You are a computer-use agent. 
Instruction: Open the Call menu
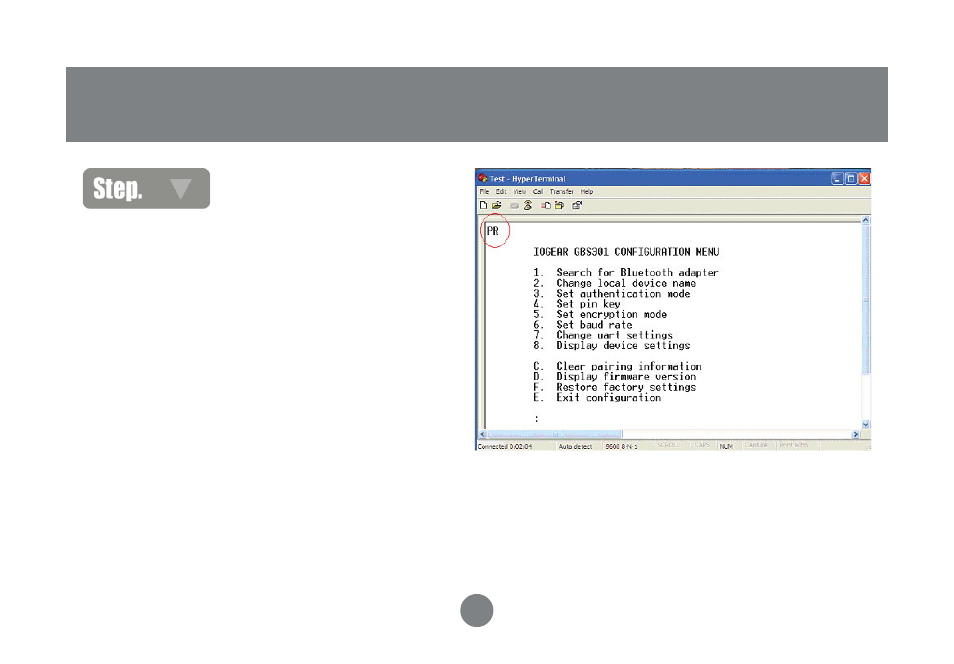[538, 192]
